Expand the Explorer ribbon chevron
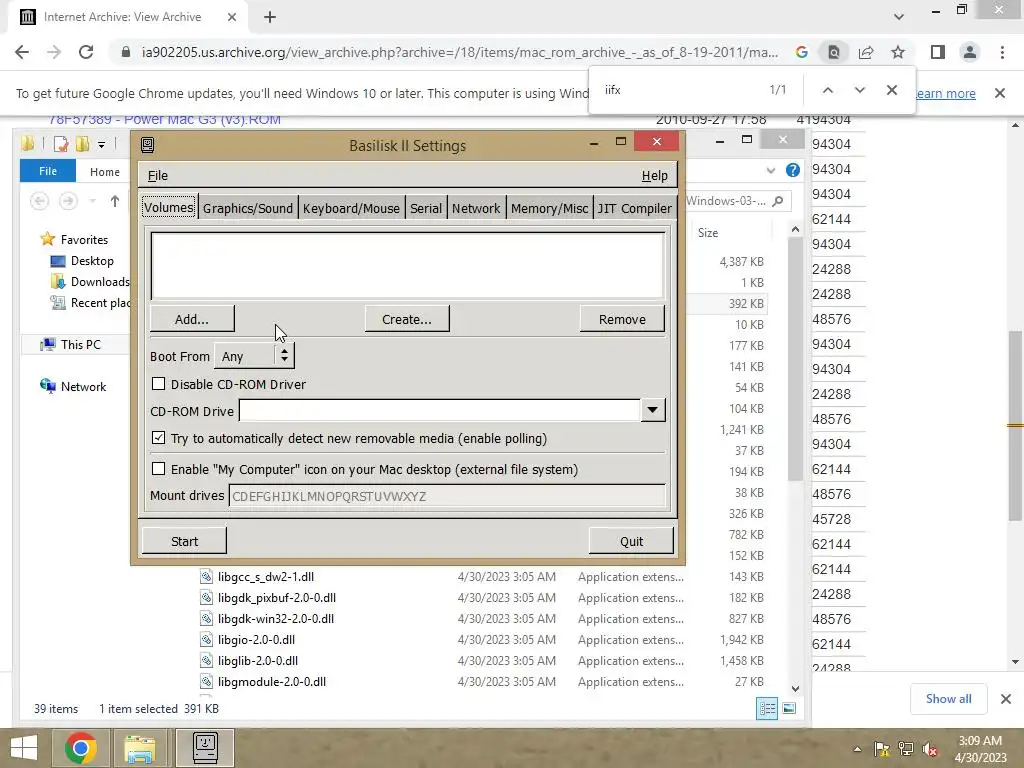Viewport: 1024px width, 768px height. (x=771, y=170)
